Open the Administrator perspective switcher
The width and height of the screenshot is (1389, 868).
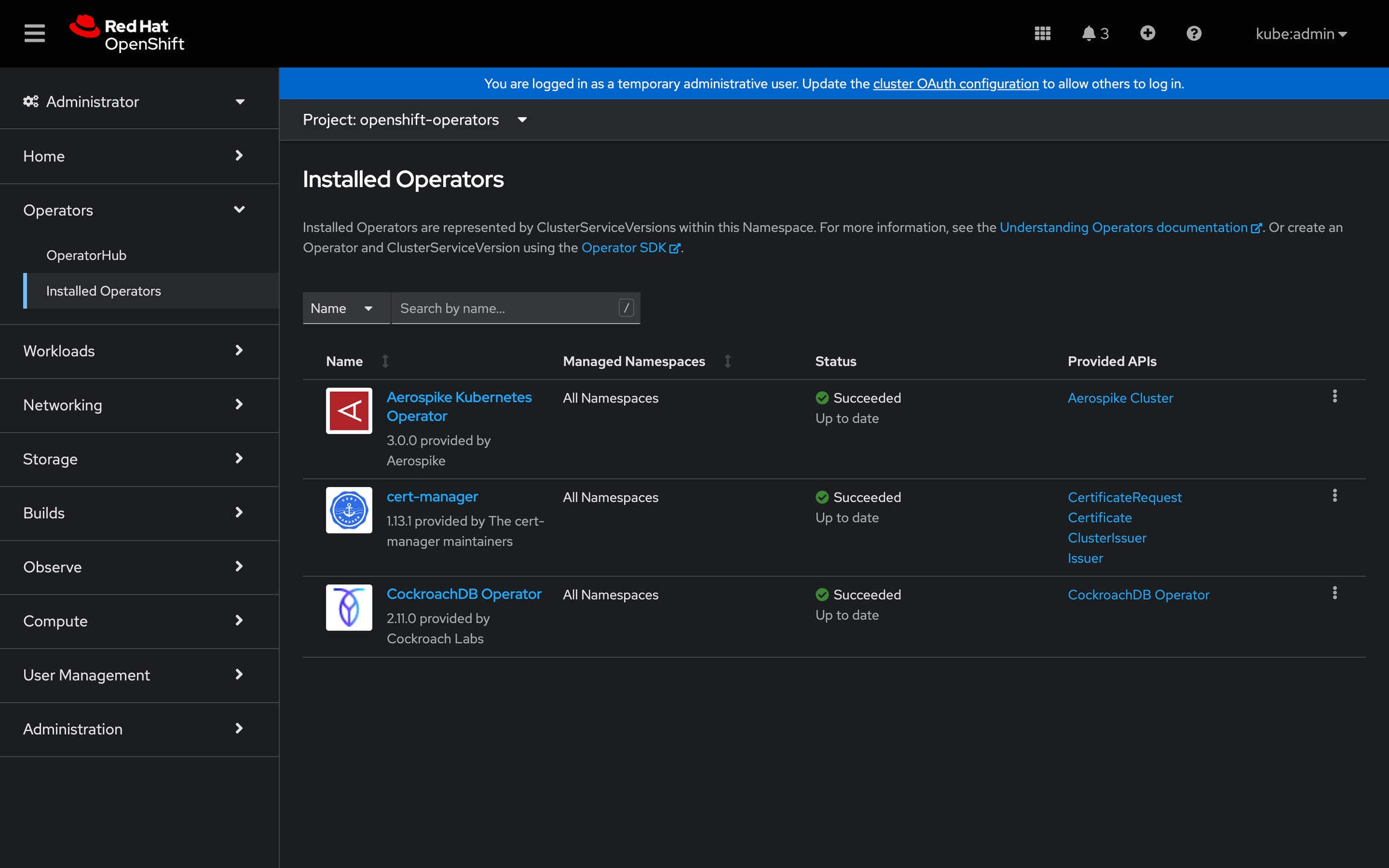tap(134, 101)
